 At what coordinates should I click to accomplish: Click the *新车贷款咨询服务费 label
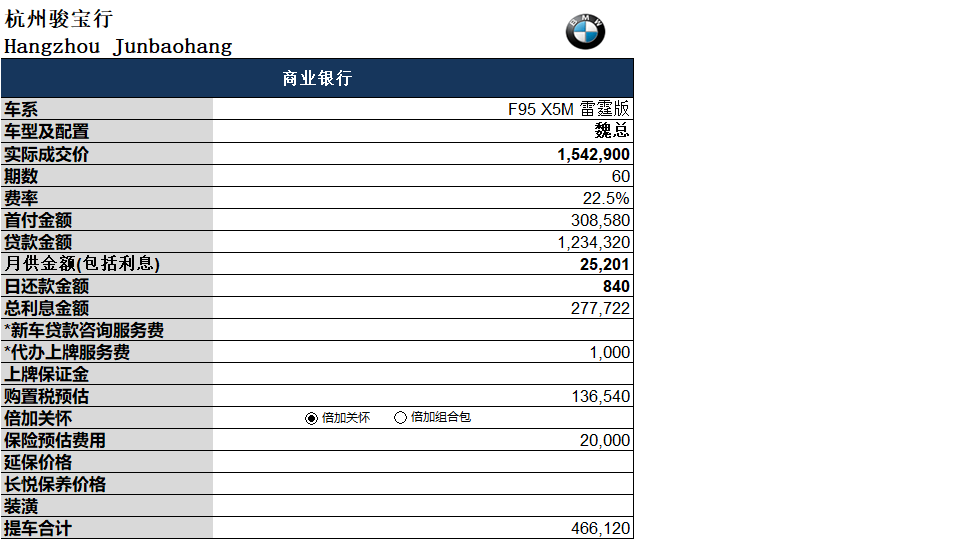84,331
